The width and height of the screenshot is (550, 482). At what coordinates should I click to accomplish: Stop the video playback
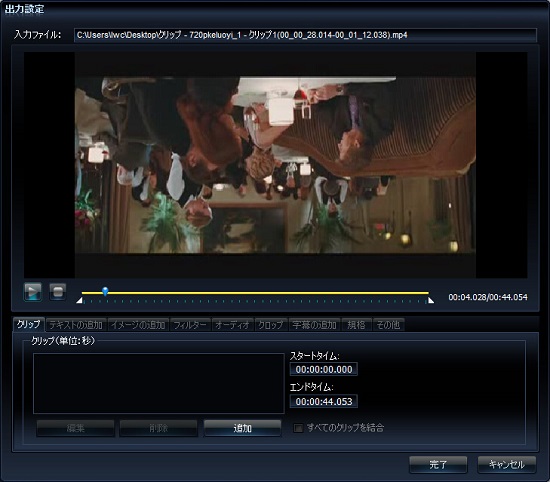pos(58,292)
